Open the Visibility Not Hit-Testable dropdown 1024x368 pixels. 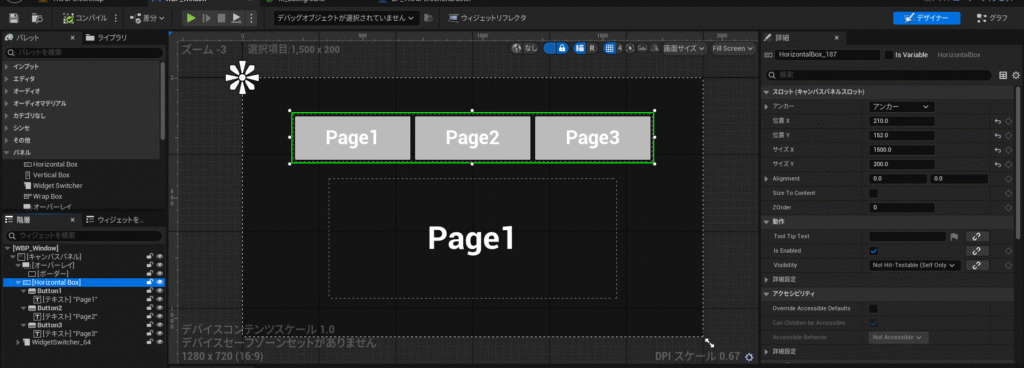(x=915, y=265)
